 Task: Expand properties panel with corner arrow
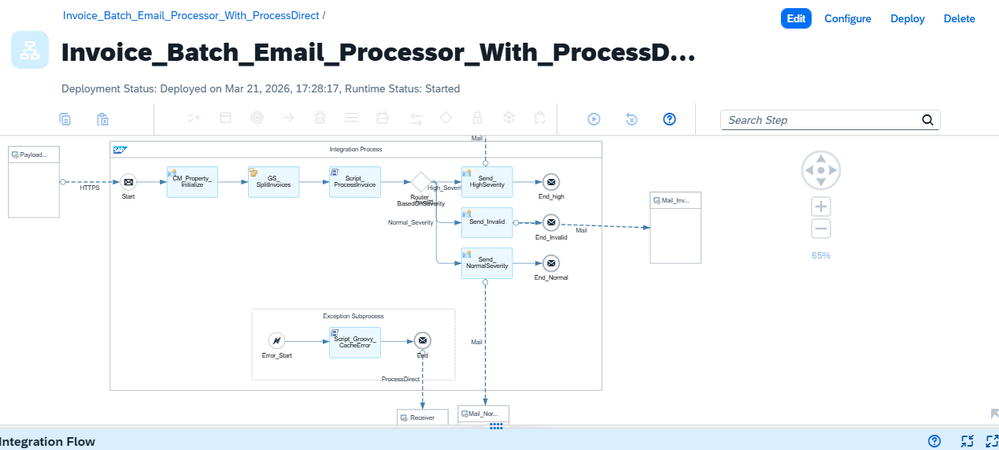click(x=994, y=414)
